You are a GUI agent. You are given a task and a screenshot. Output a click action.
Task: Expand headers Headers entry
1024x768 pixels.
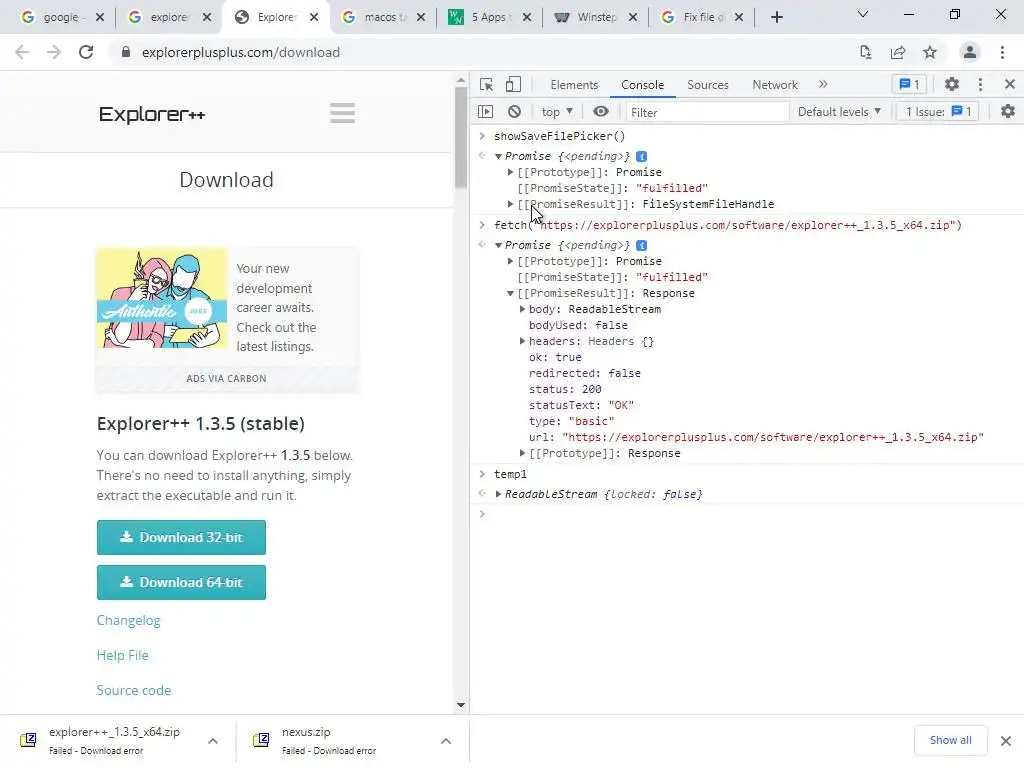pyautogui.click(x=522, y=341)
